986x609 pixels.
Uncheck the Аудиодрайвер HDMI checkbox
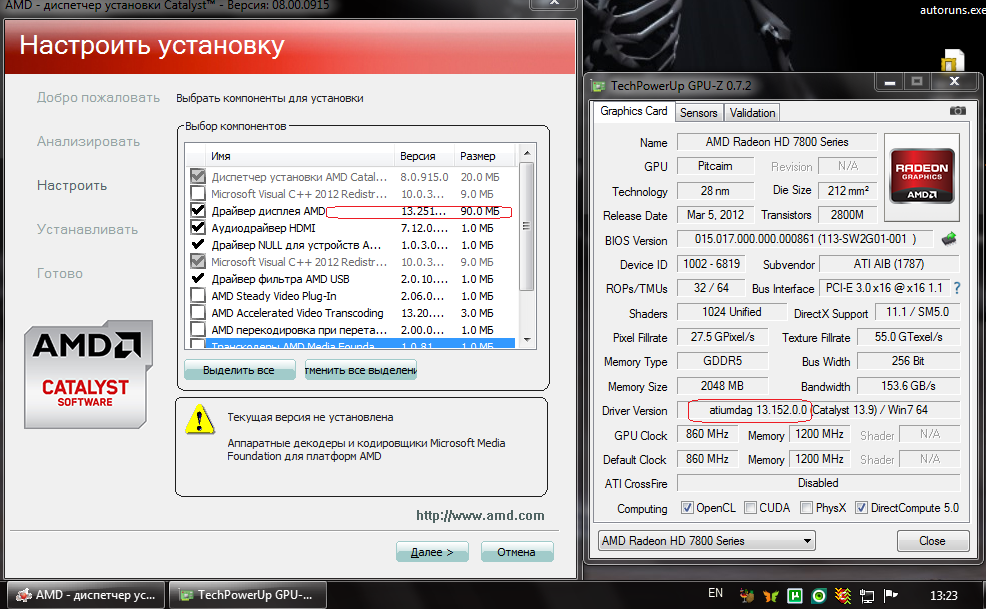click(x=198, y=227)
